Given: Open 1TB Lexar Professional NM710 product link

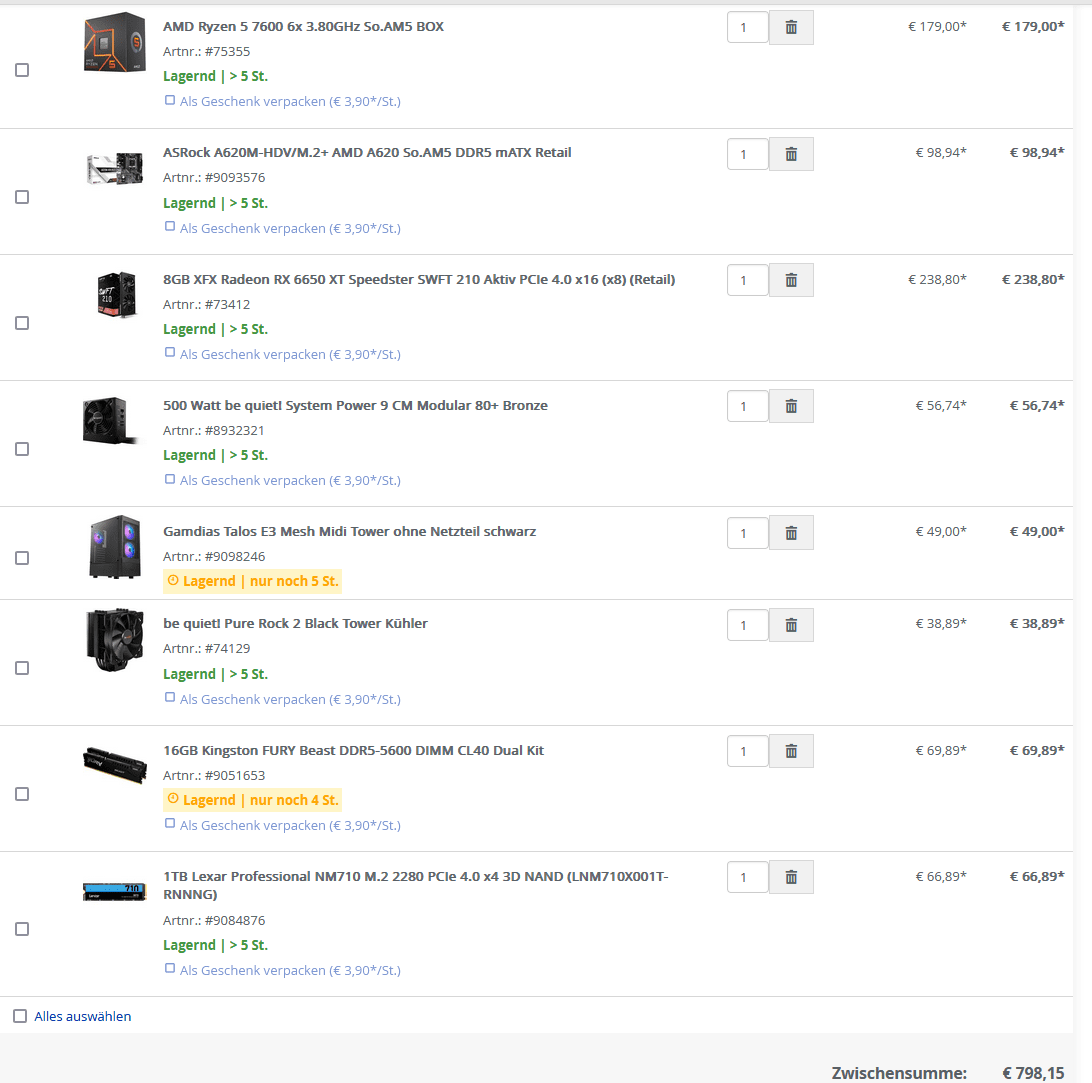Looking at the screenshot, I should [x=416, y=885].
